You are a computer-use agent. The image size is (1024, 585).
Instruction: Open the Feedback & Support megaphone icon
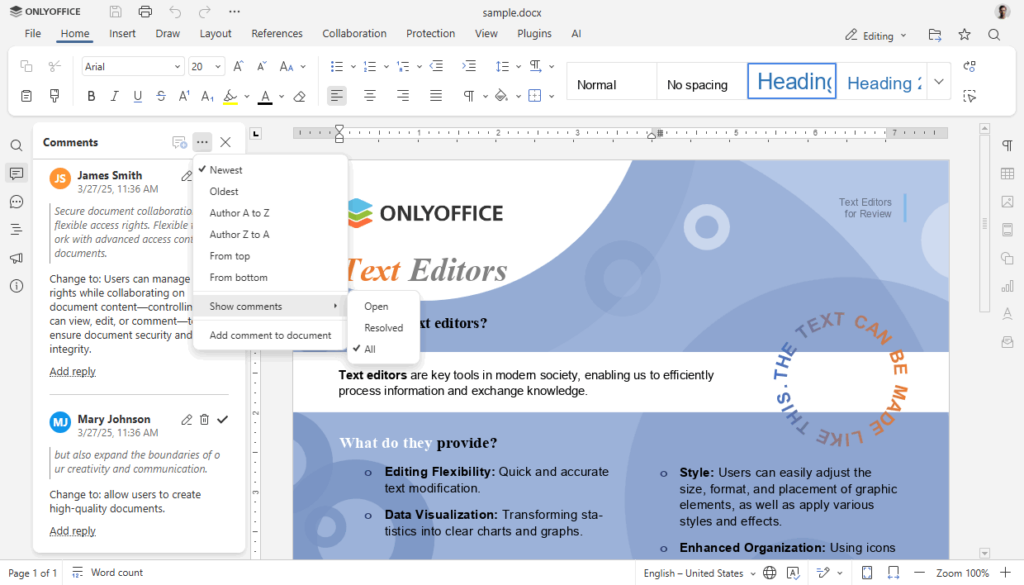pyautogui.click(x=15, y=258)
